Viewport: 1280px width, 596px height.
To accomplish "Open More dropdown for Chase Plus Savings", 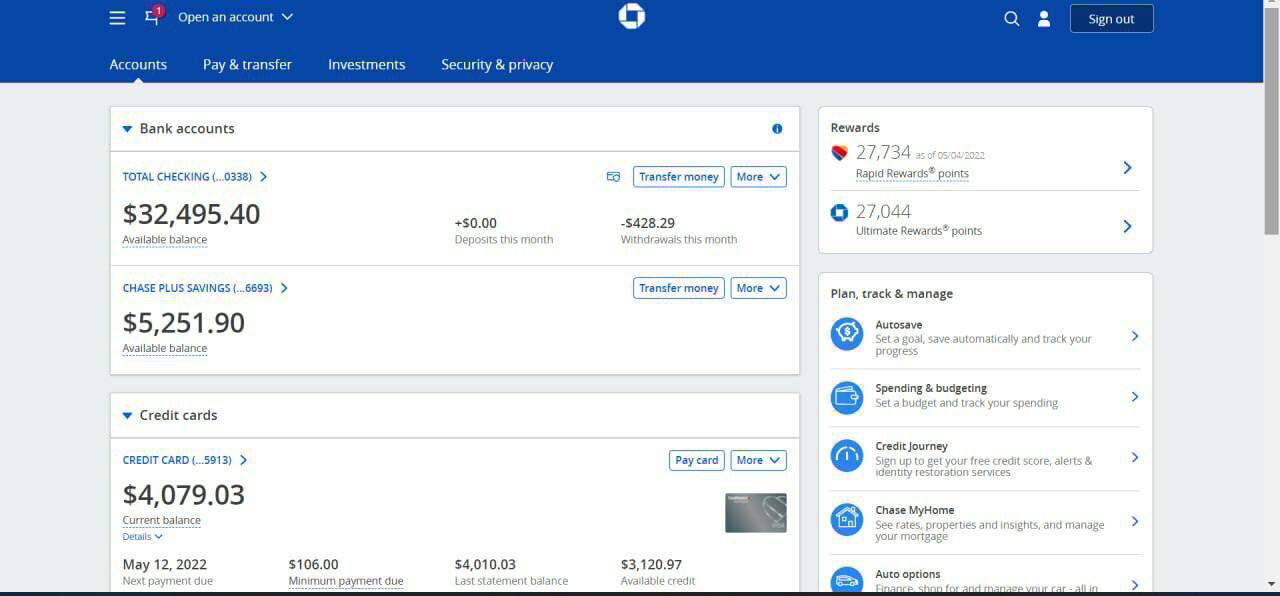I will (758, 288).
